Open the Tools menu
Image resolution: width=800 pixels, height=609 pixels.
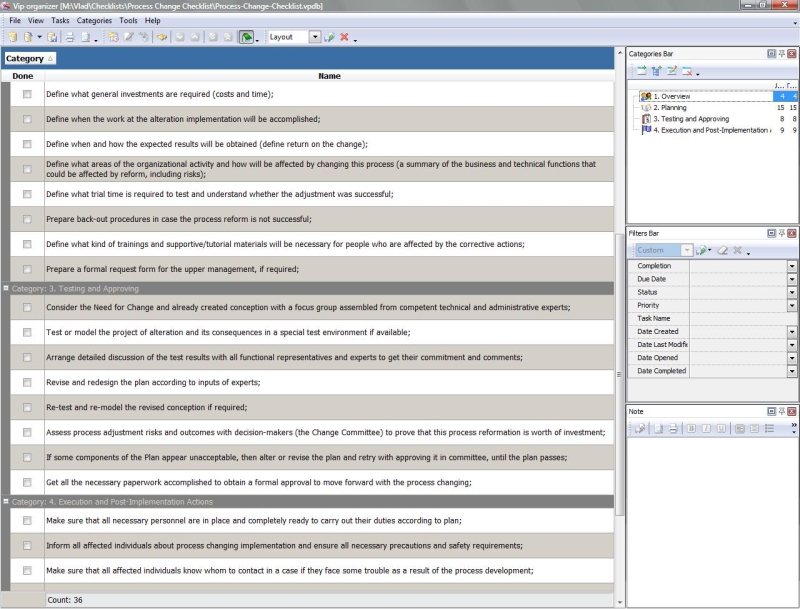point(128,20)
